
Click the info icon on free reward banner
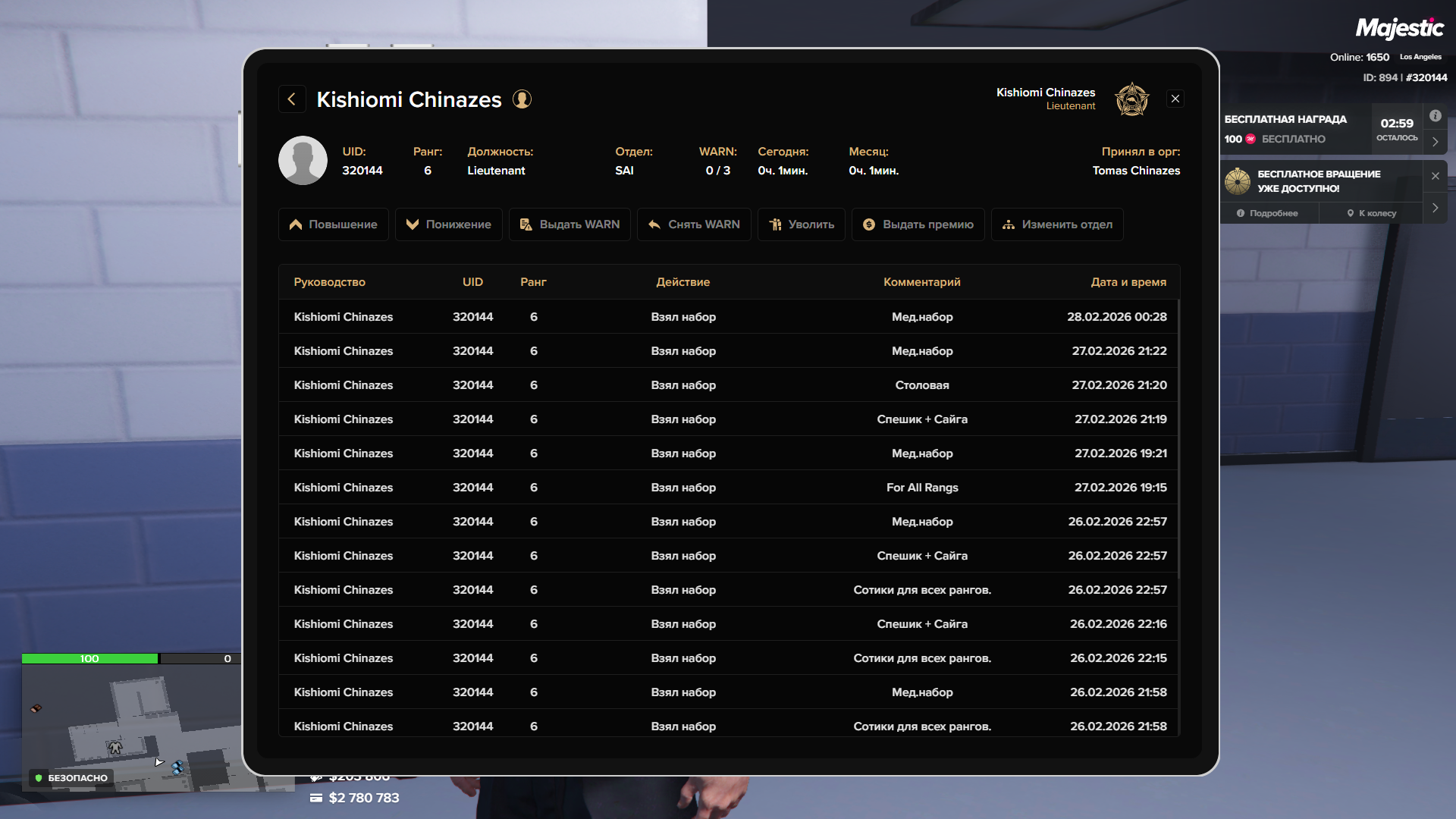(1435, 116)
